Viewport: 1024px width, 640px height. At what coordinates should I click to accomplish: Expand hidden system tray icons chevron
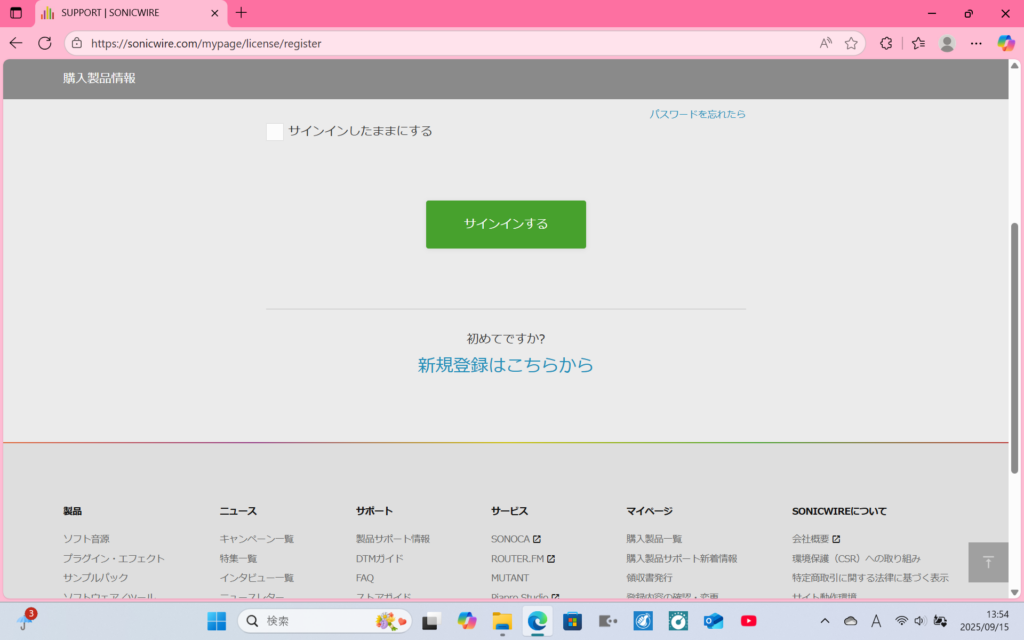(826, 621)
